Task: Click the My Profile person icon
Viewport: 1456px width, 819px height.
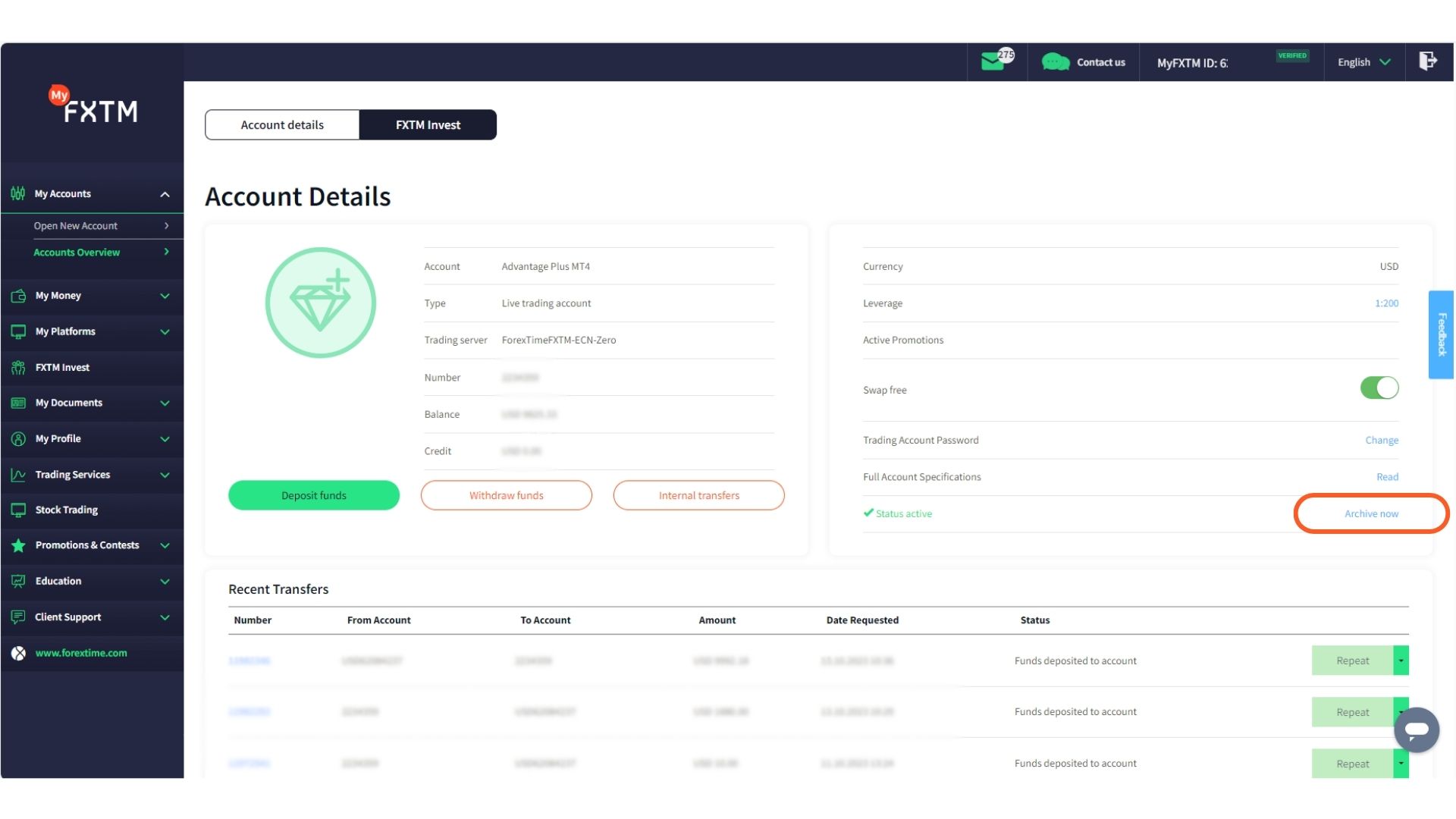Action: [x=18, y=439]
